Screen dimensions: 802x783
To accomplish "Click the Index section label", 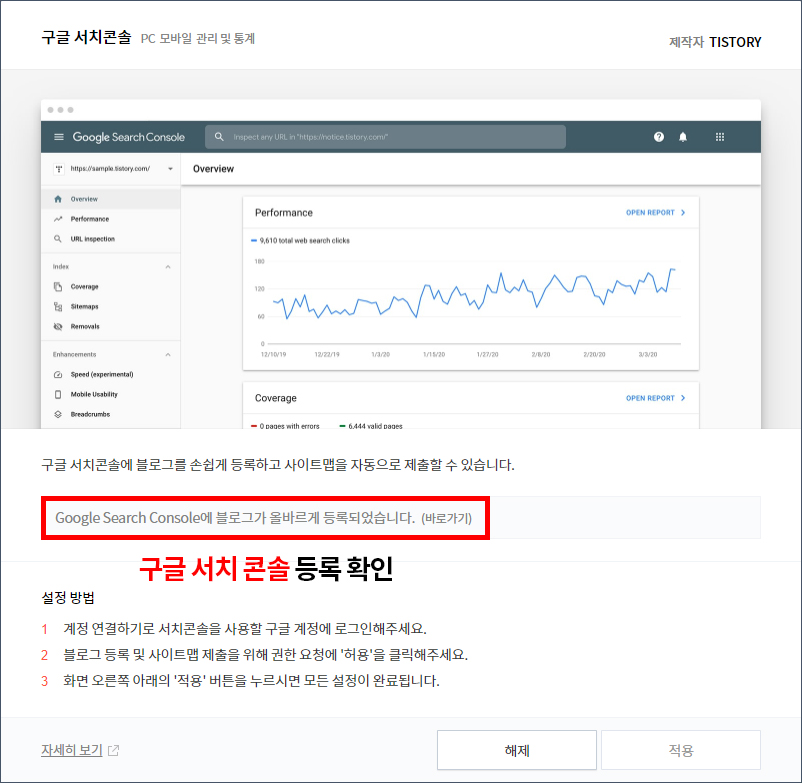I will click(60, 267).
